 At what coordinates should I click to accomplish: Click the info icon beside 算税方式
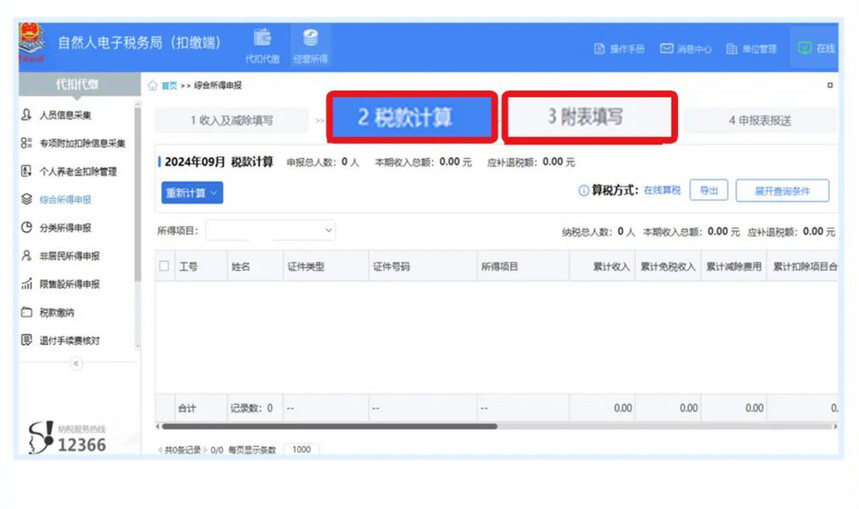(x=583, y=191)
